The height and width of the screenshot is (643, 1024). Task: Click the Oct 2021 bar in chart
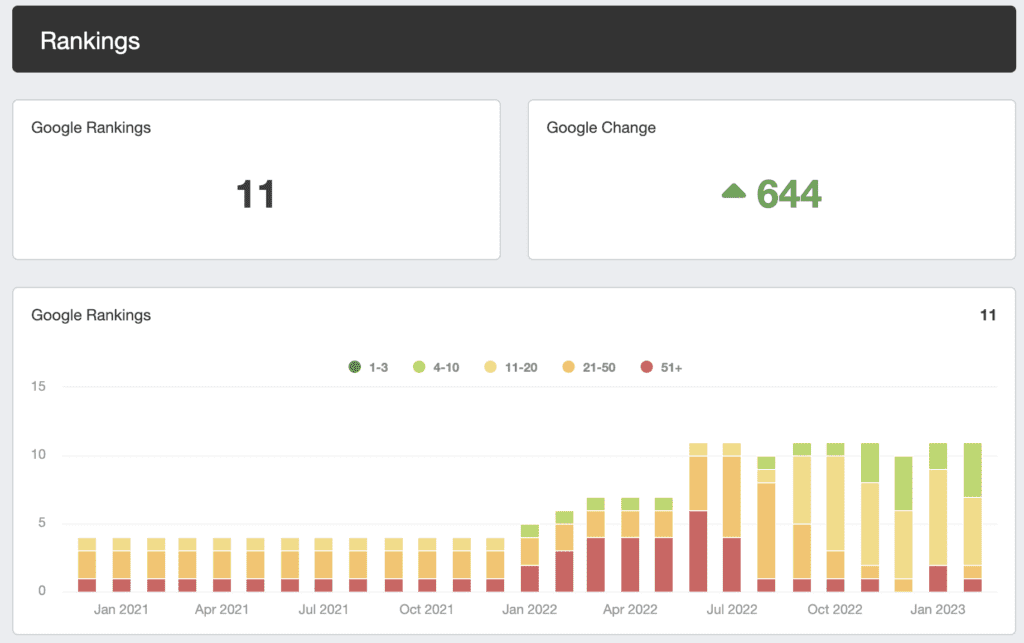click(427, 565)
